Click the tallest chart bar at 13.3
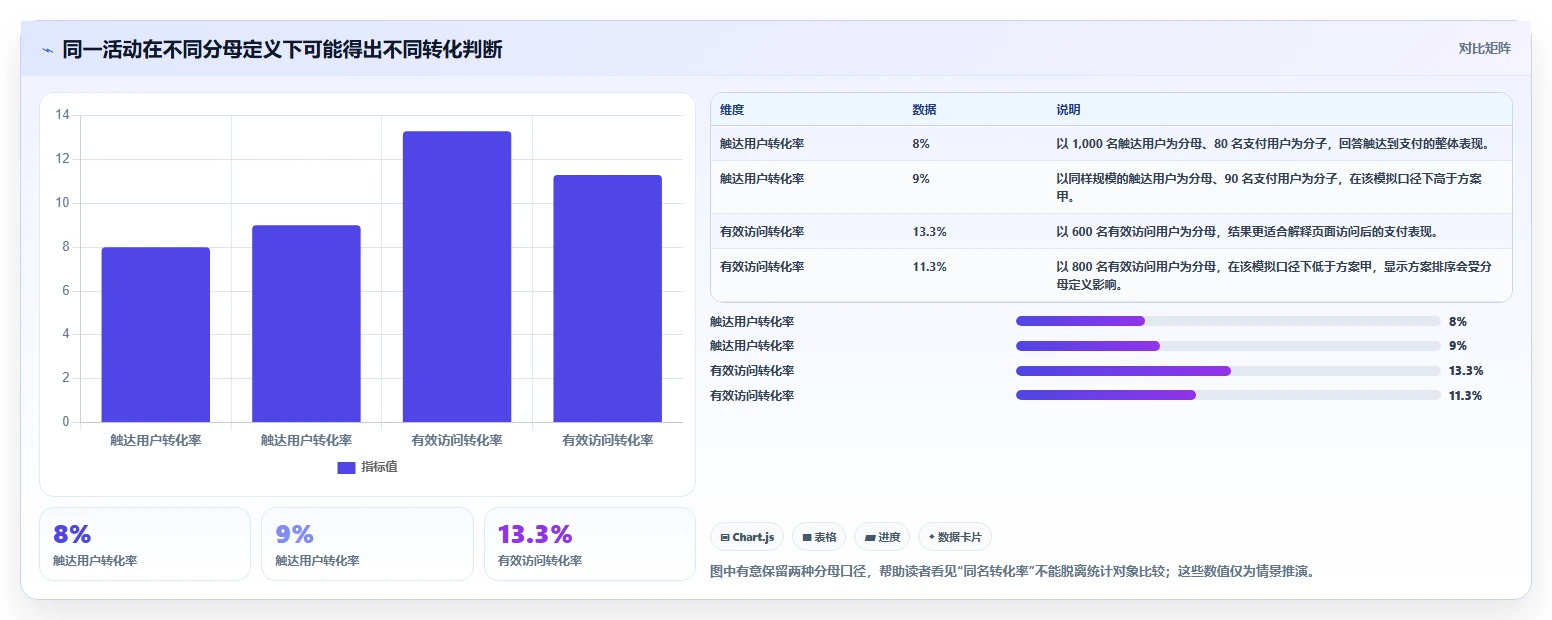The height and width of the screenshot is (620, 1552). (x=457, y=277)
